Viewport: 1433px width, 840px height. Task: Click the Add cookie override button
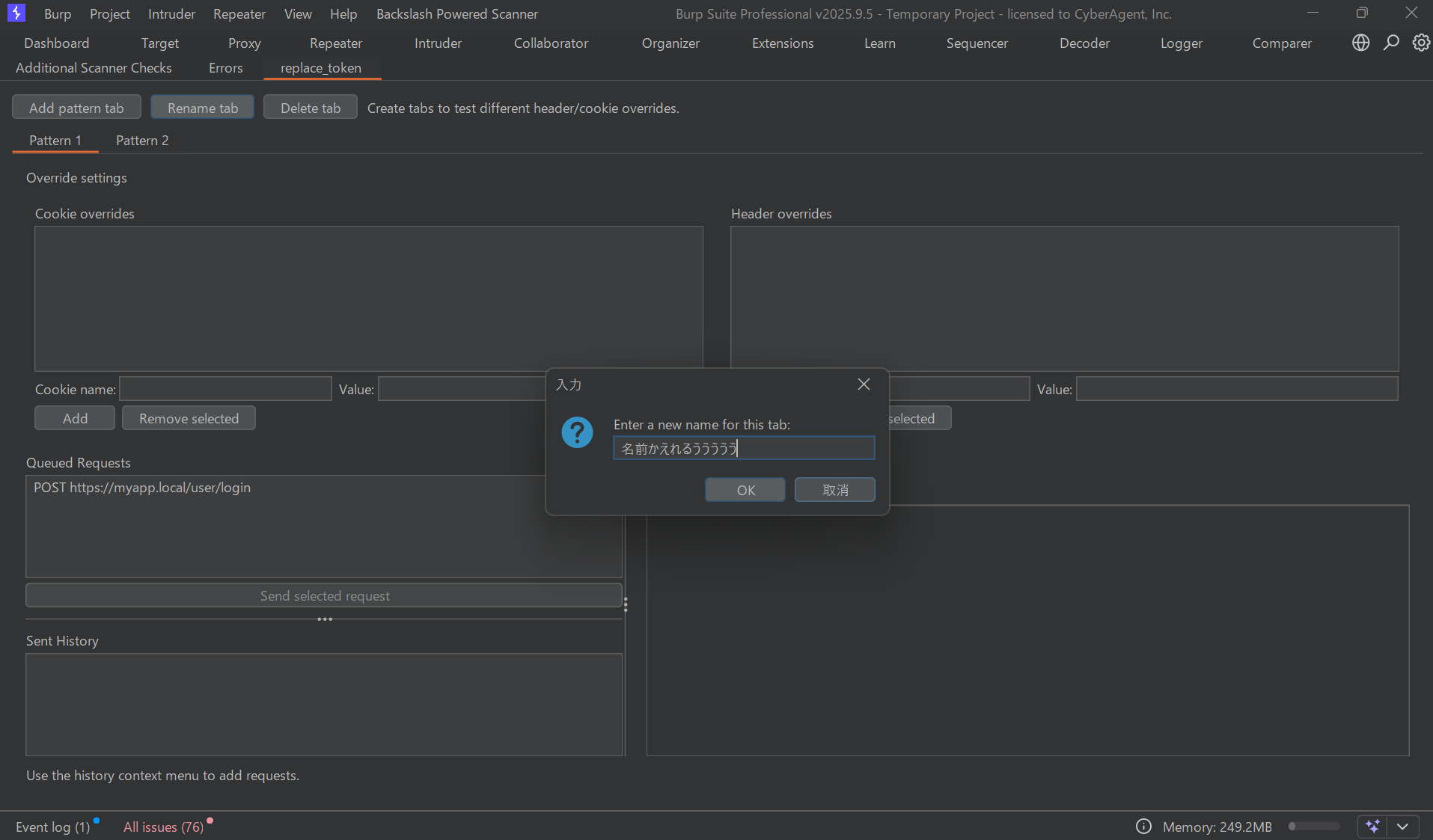[x=75, y=419]
